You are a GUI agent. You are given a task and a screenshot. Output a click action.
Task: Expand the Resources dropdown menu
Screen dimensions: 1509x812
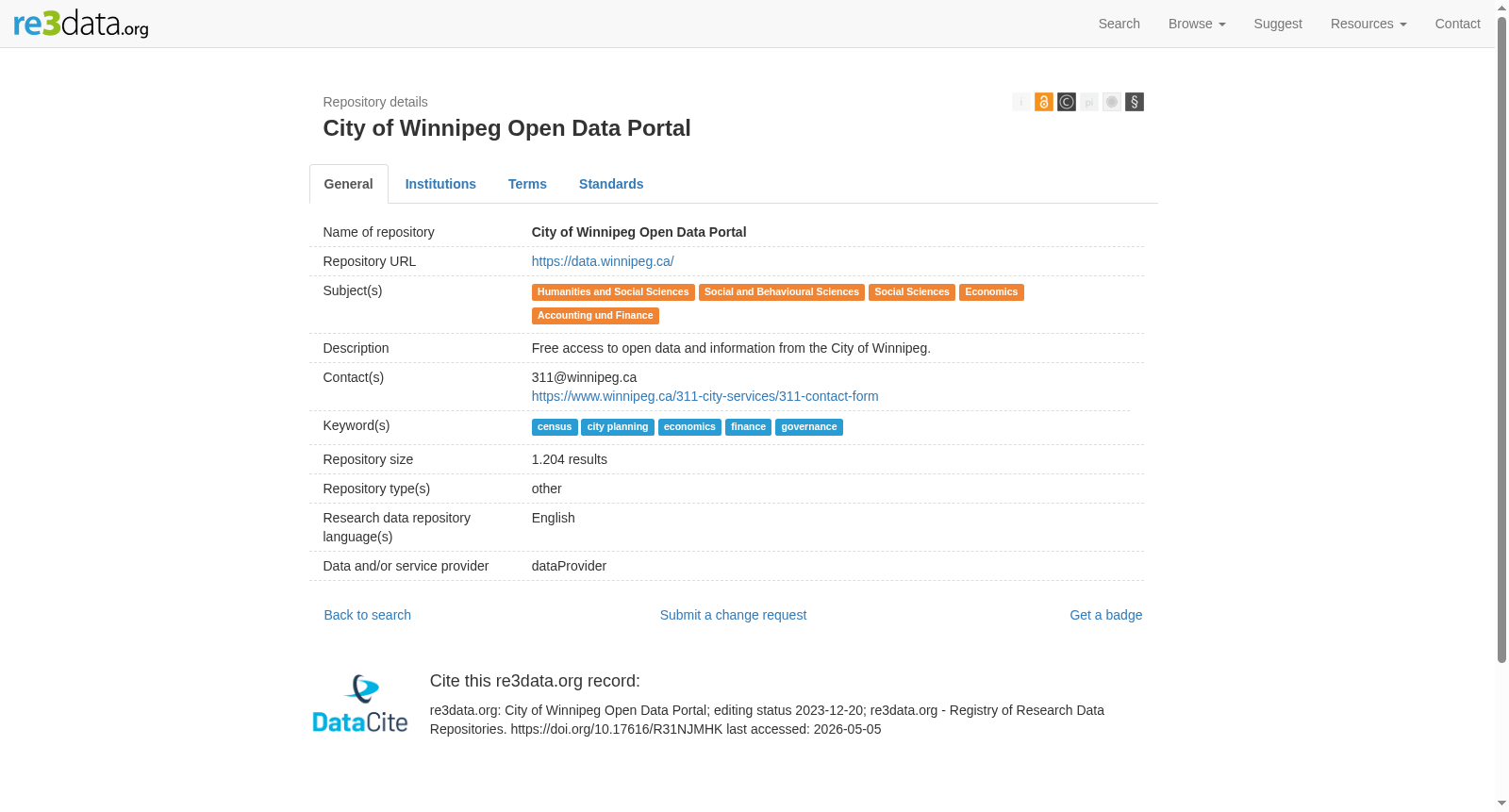tap(1368, 24)
